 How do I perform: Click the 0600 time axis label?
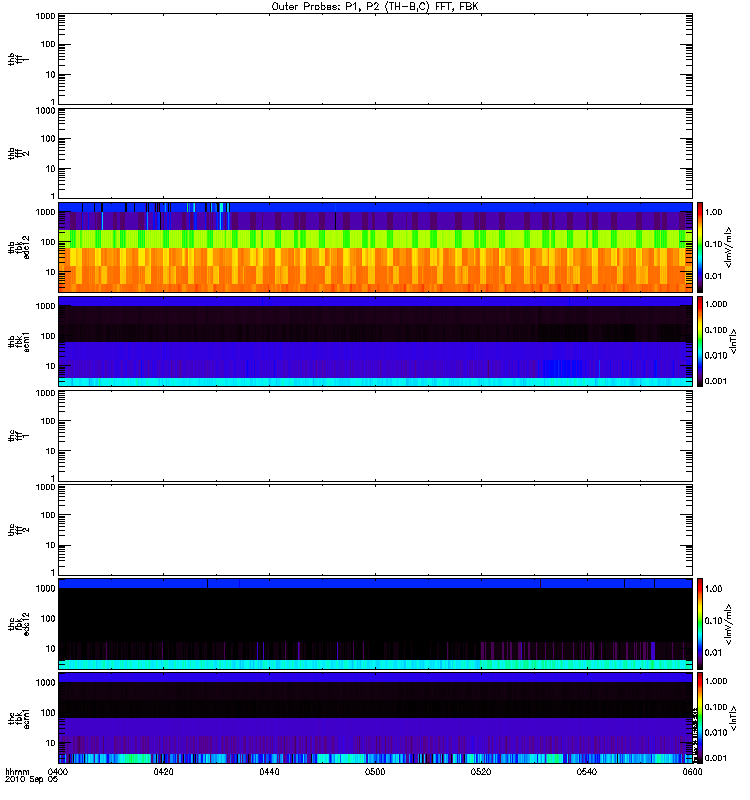tap(692, 771)
